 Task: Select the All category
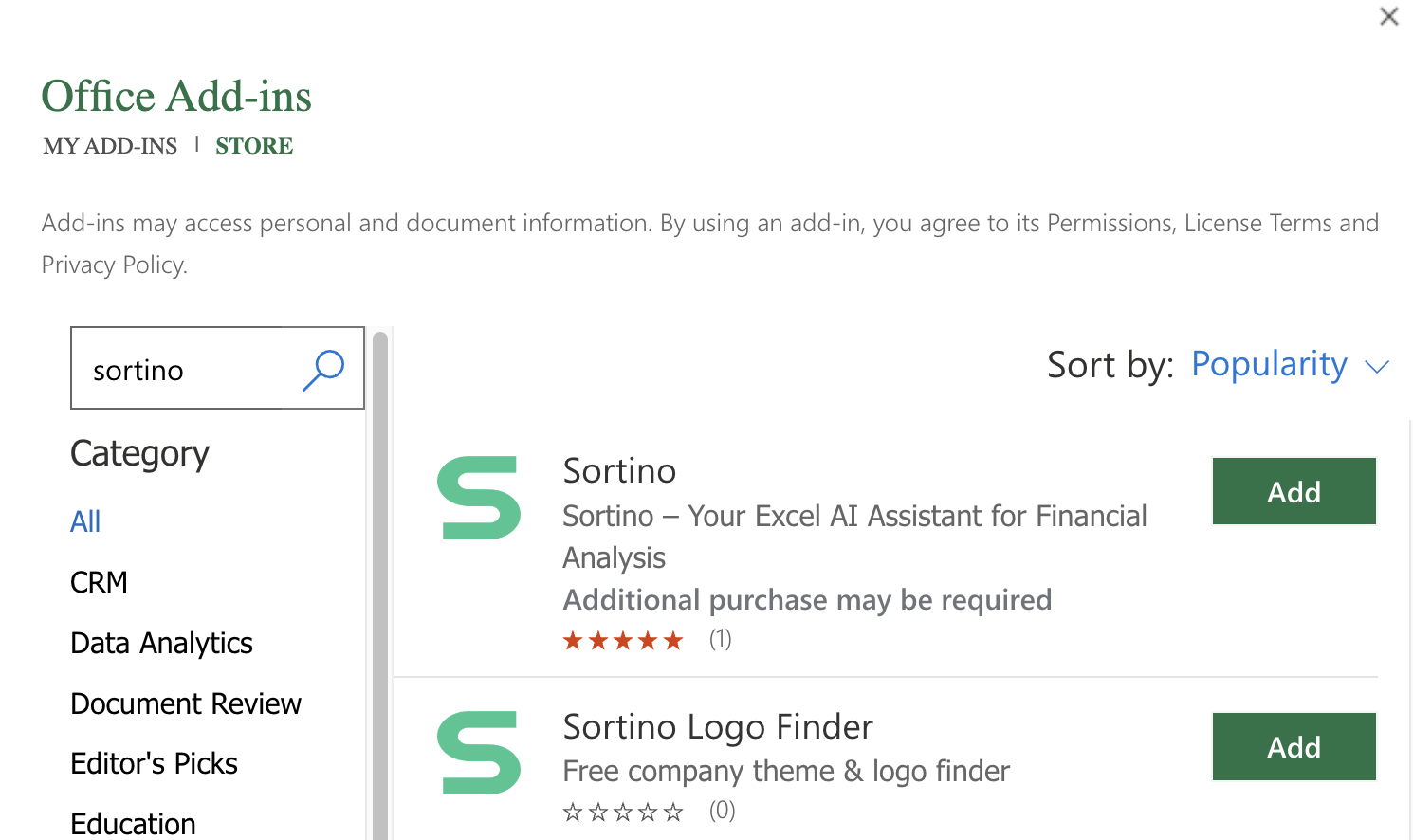pyautogui.click(x=85, y=521)
